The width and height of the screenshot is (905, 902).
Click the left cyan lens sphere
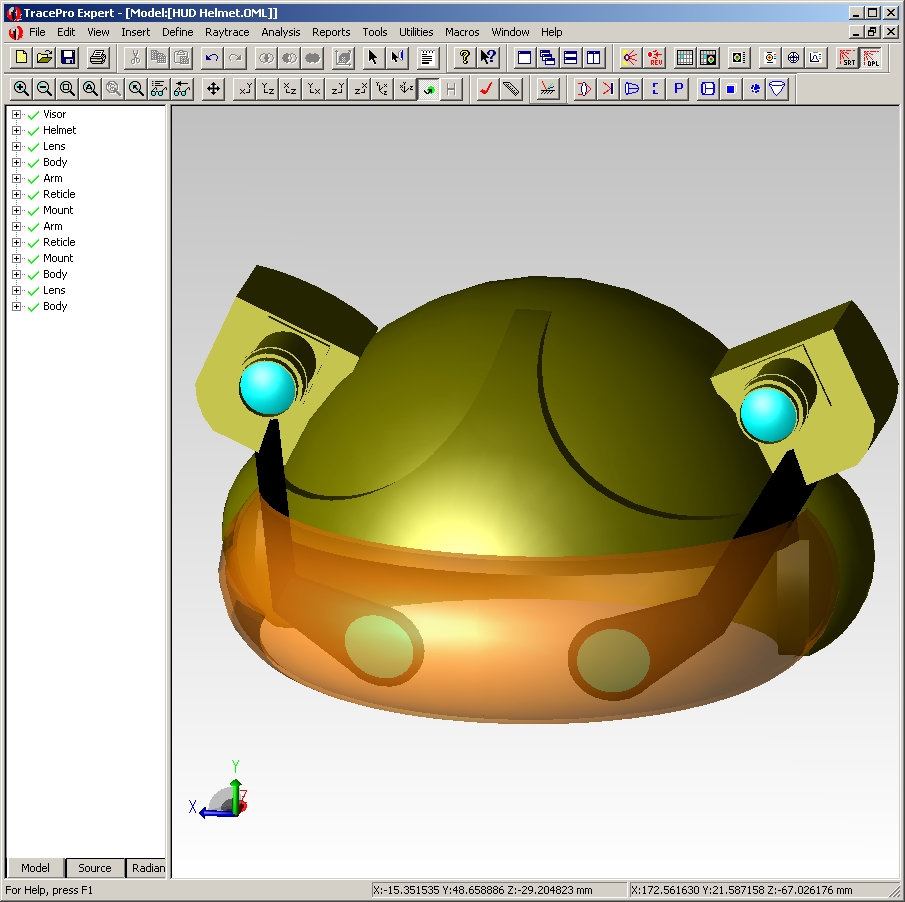coord(268,387)
